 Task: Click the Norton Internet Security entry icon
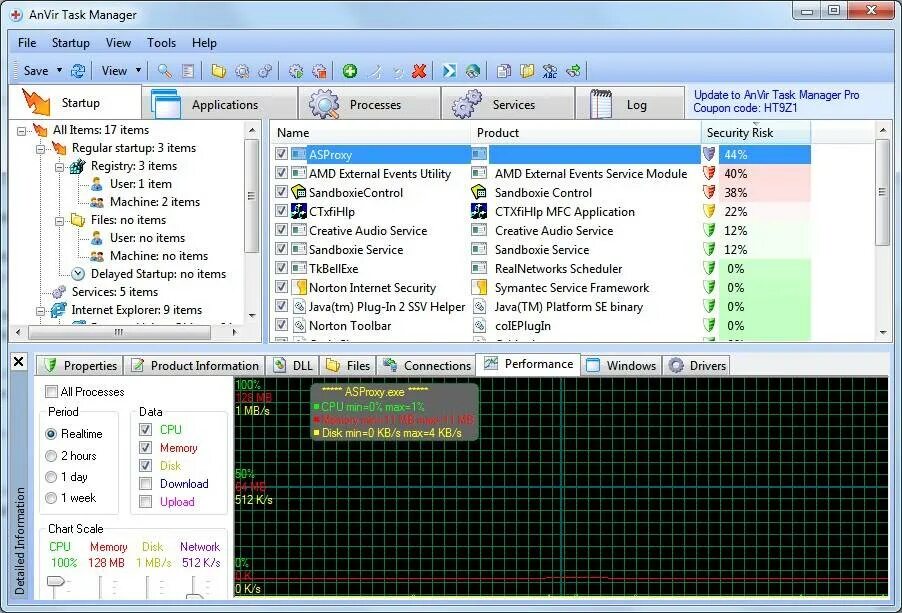pos(299,287)
